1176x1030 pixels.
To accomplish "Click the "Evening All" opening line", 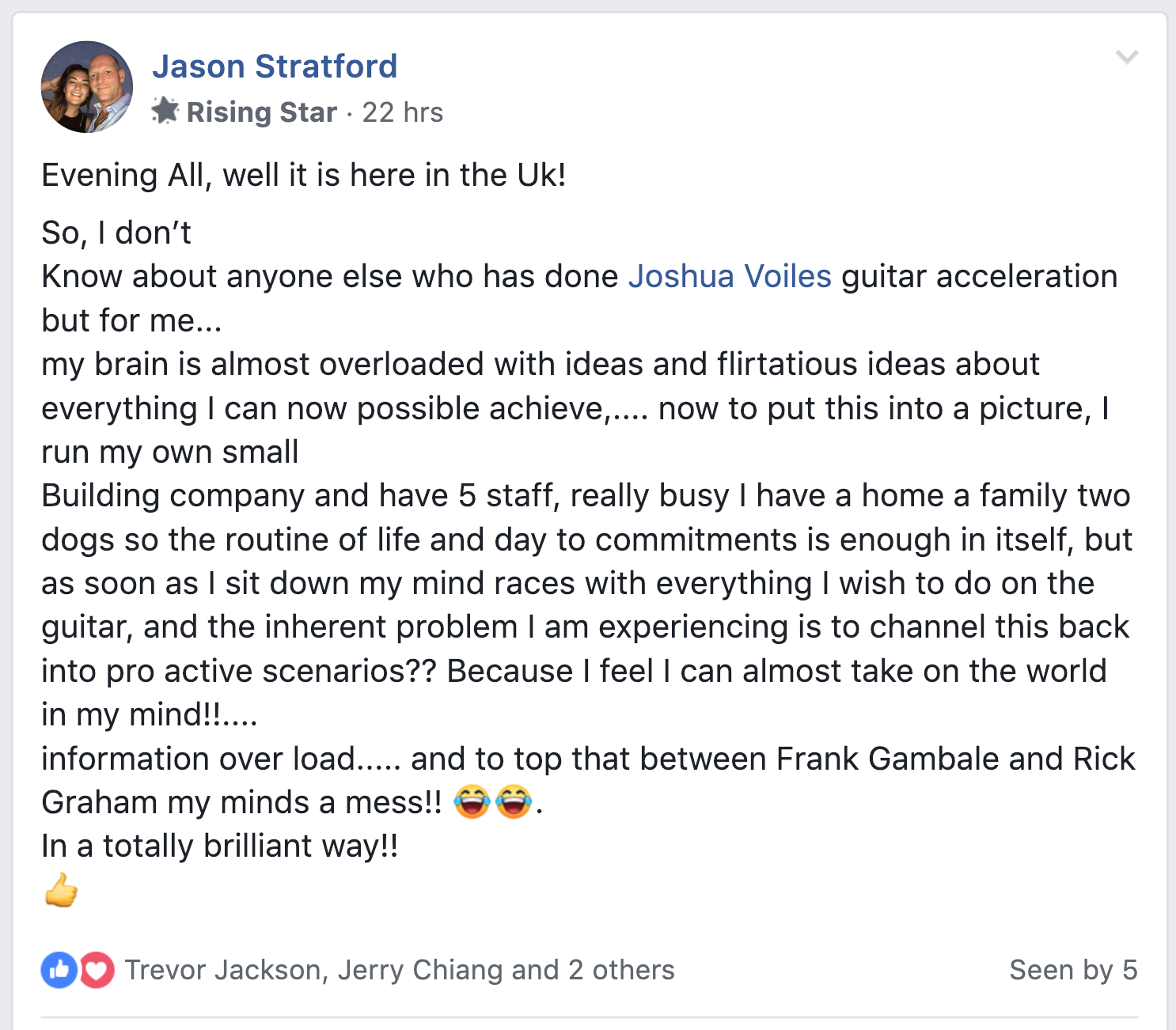I will pos(304,176).
